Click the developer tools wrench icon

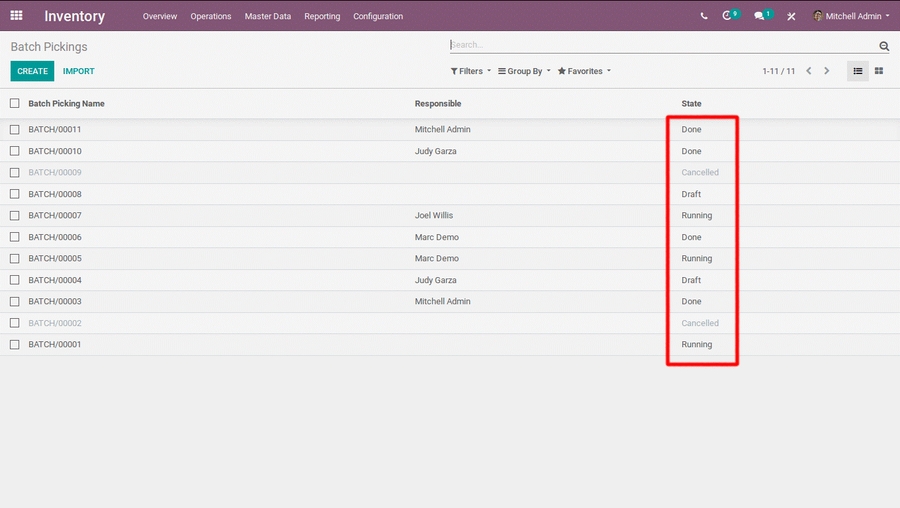tap(791, 16)
